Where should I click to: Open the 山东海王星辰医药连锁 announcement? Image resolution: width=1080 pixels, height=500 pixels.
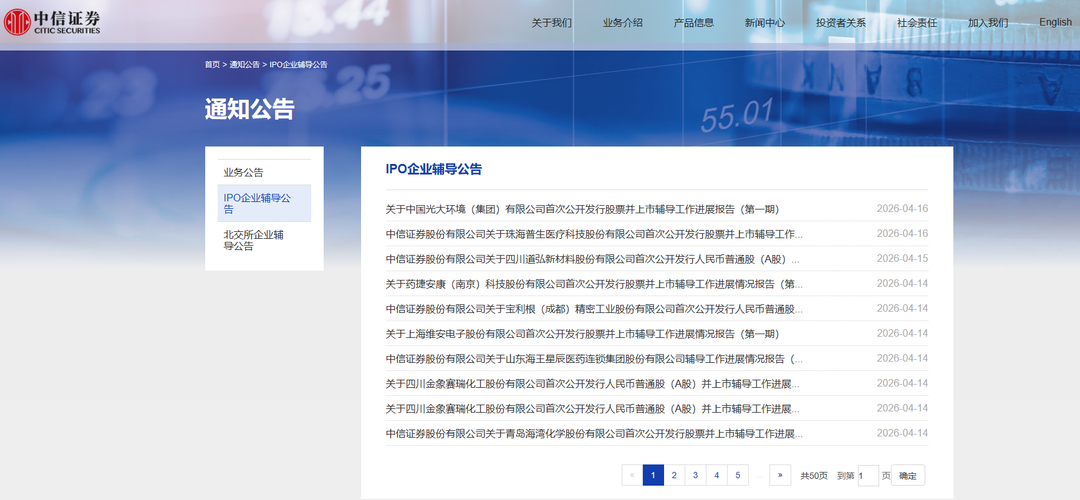click(x=594, y=358)
